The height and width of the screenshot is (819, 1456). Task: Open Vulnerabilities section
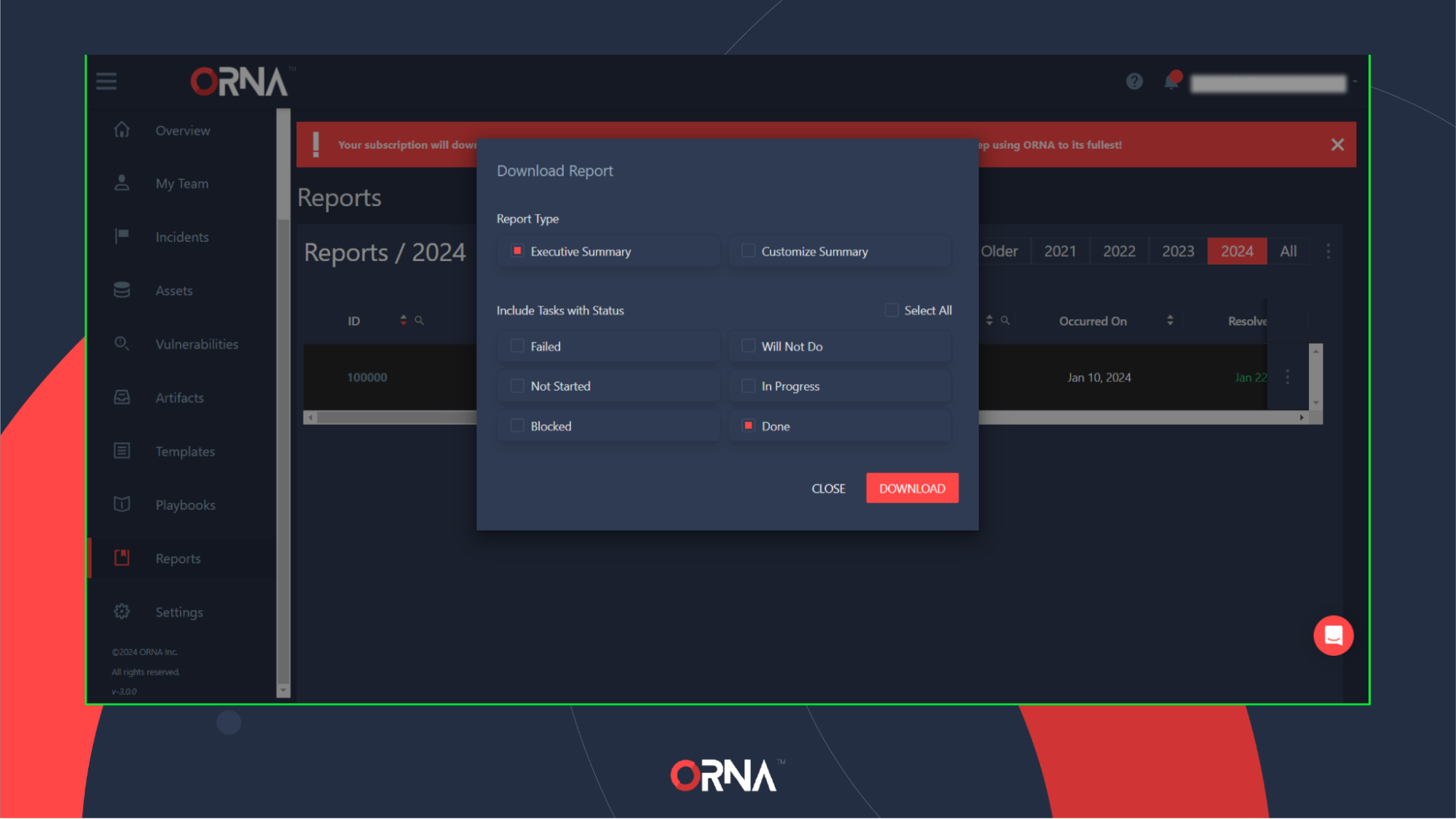point(197,343)
